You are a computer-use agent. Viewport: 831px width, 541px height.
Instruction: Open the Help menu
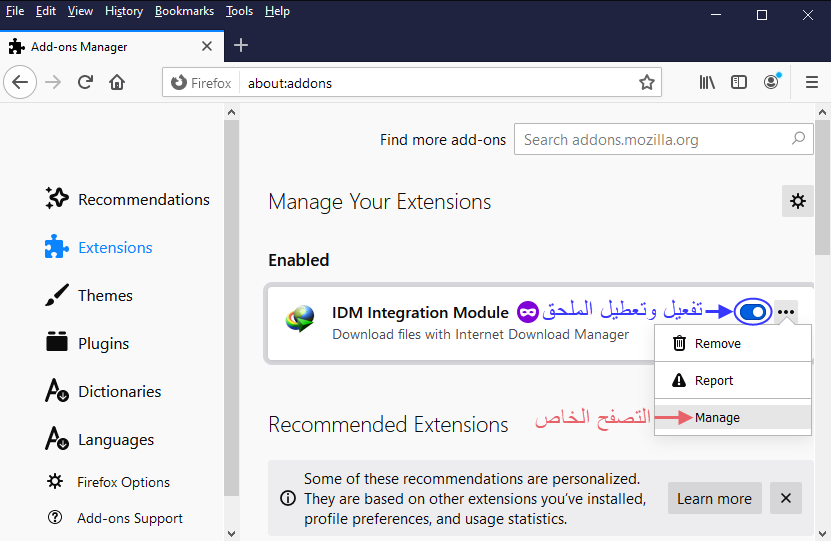click(277, 11)
